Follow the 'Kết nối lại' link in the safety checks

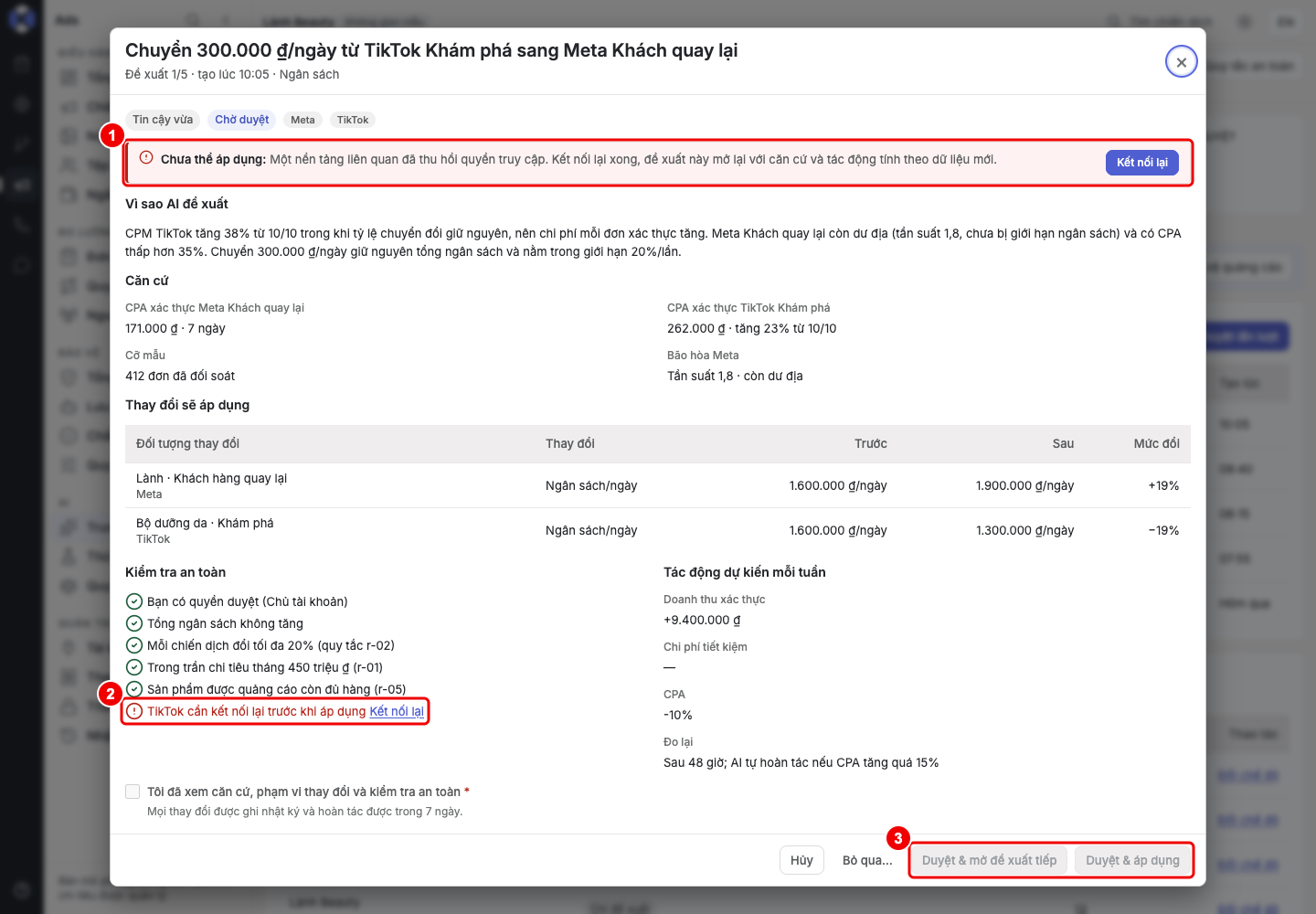coord(397,711)
